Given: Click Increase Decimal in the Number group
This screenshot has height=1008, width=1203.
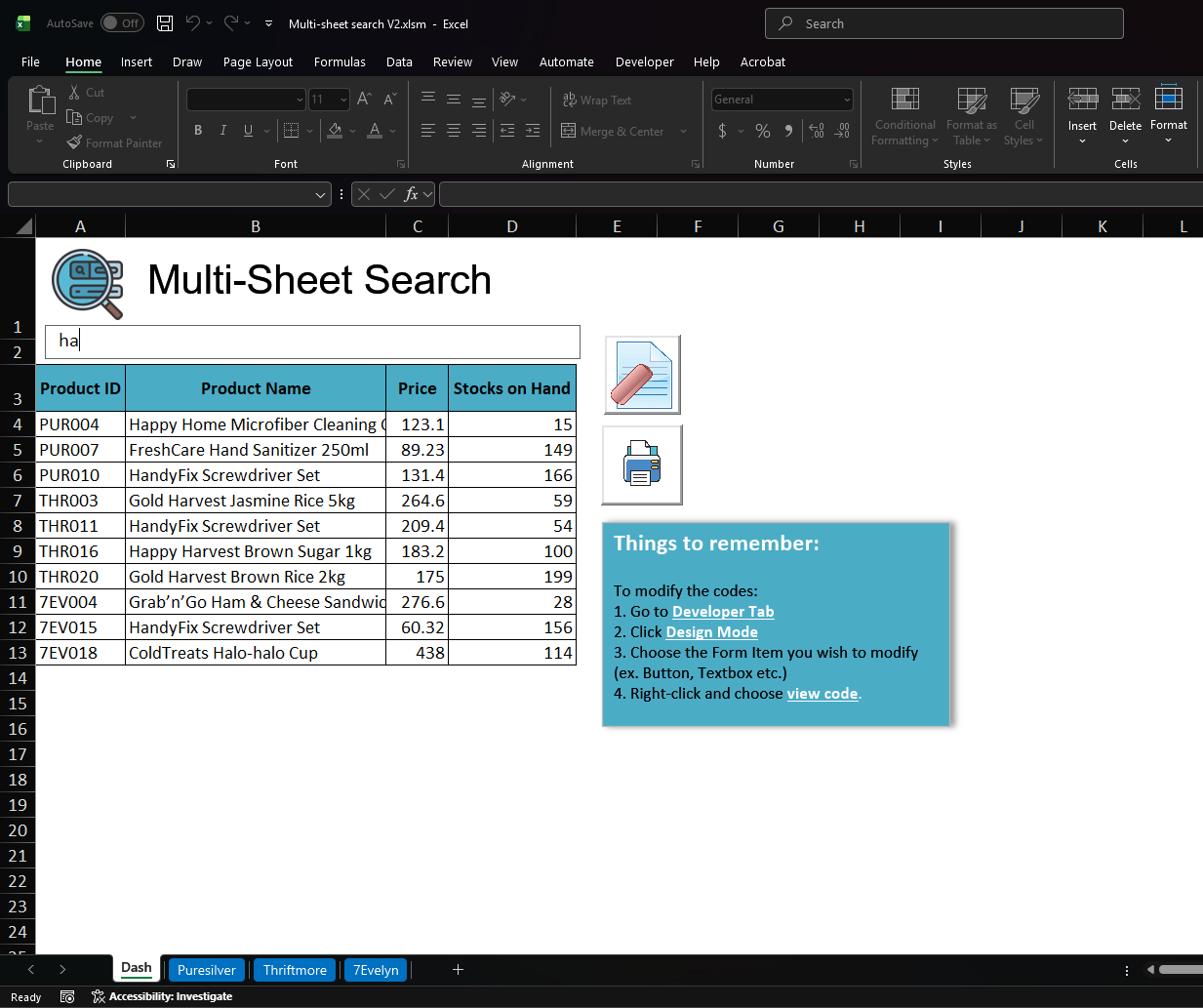Looking at the screenshot, I should click(x=816, y=129).
